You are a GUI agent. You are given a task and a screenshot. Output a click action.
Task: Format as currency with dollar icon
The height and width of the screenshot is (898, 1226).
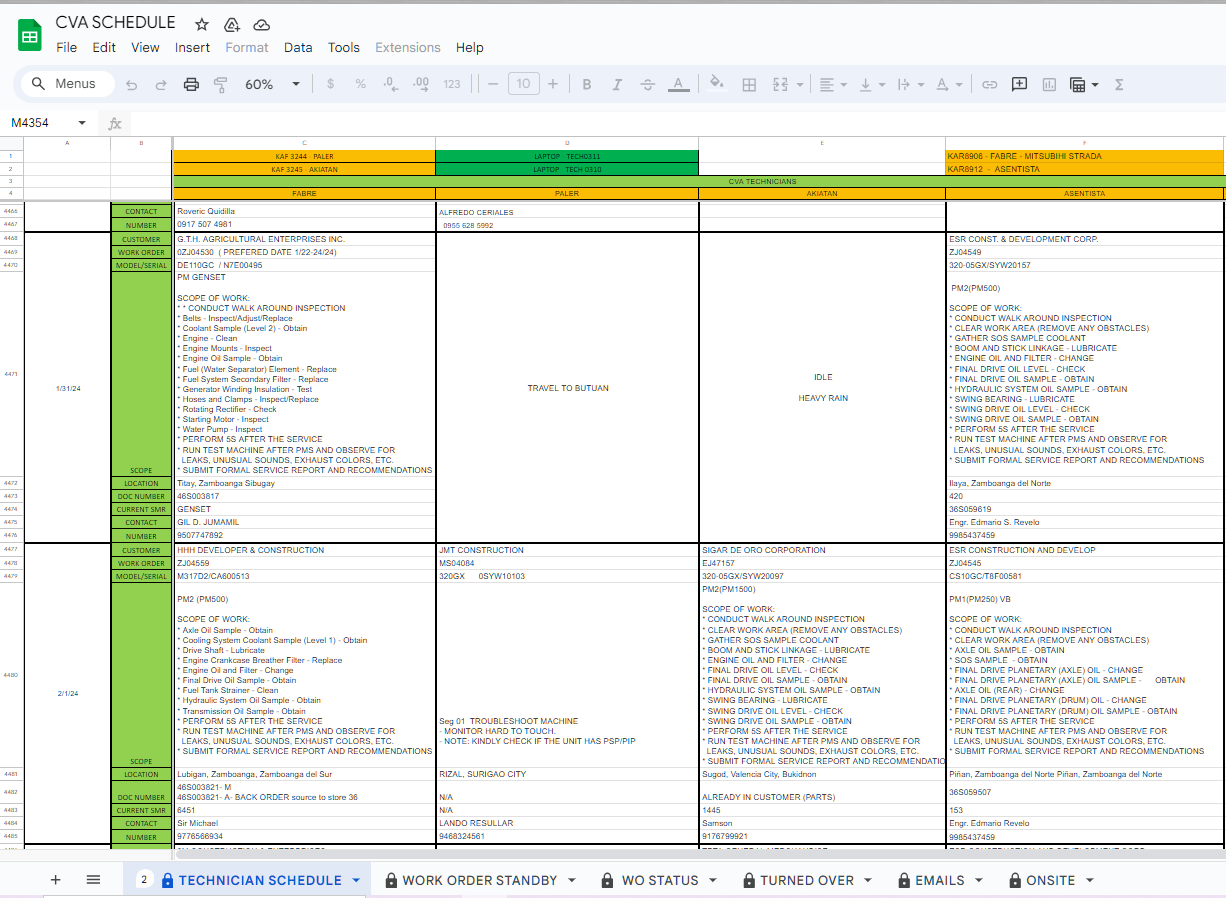[331, 84]
